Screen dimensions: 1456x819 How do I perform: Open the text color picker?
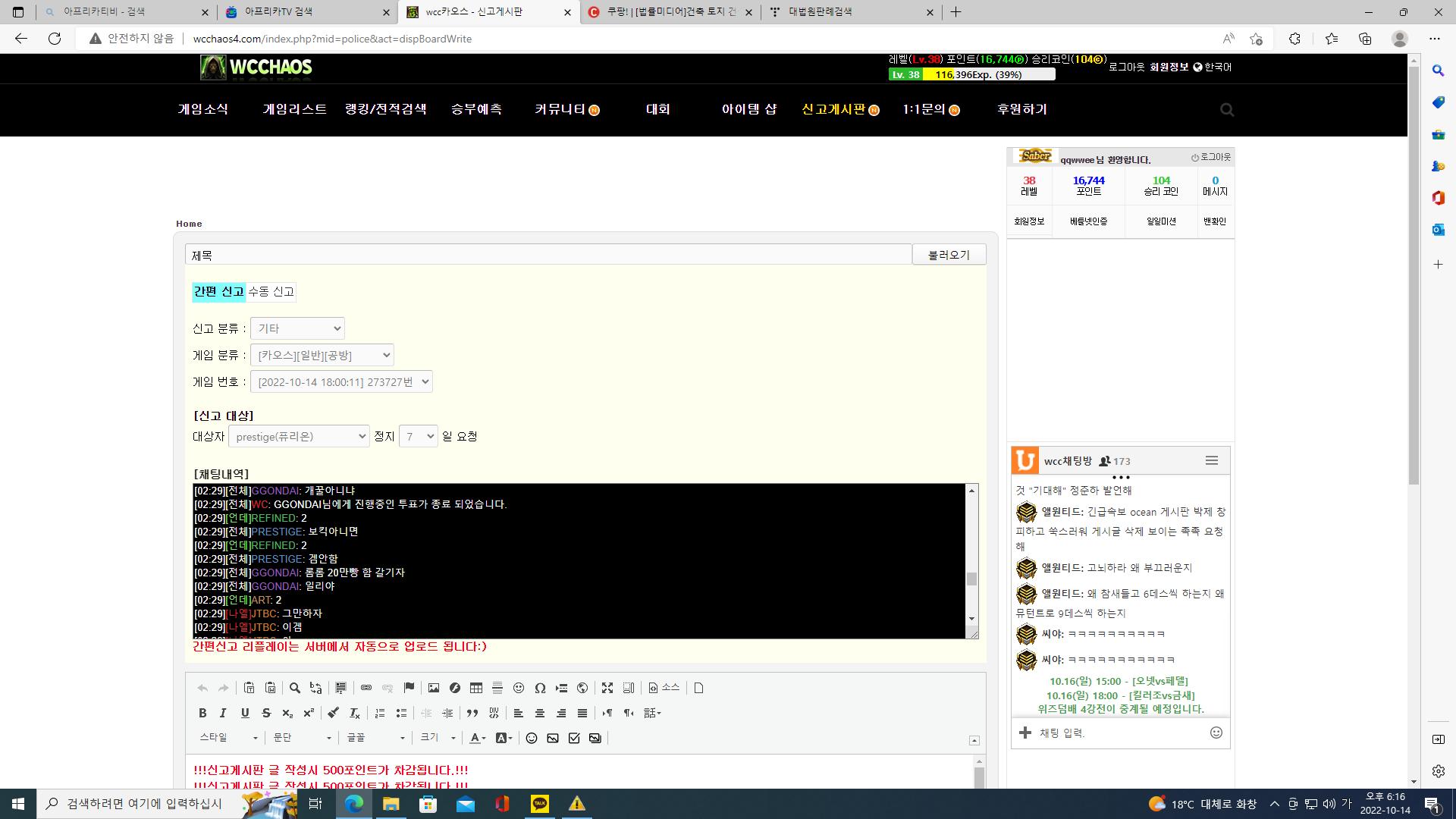(x=477, y=738)
